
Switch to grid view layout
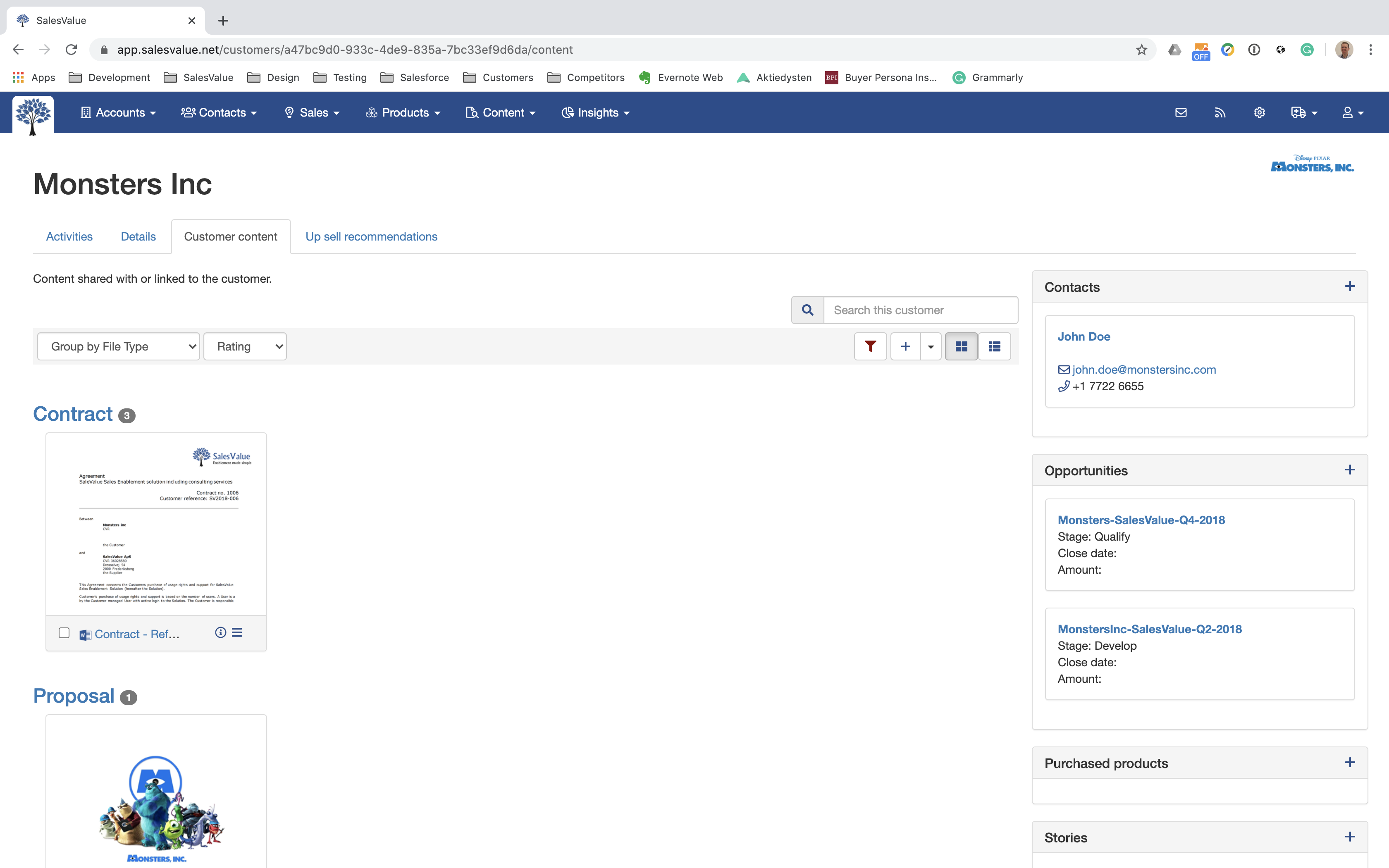pyautogui.click(x=961, y=346)
